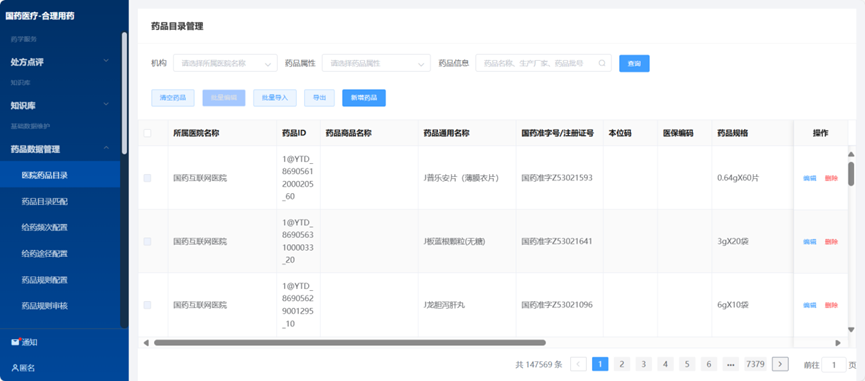Click 编辑 for J板蓝根颗粒 row
Viewport: 865px width, 381px height.
coord(809,242)
